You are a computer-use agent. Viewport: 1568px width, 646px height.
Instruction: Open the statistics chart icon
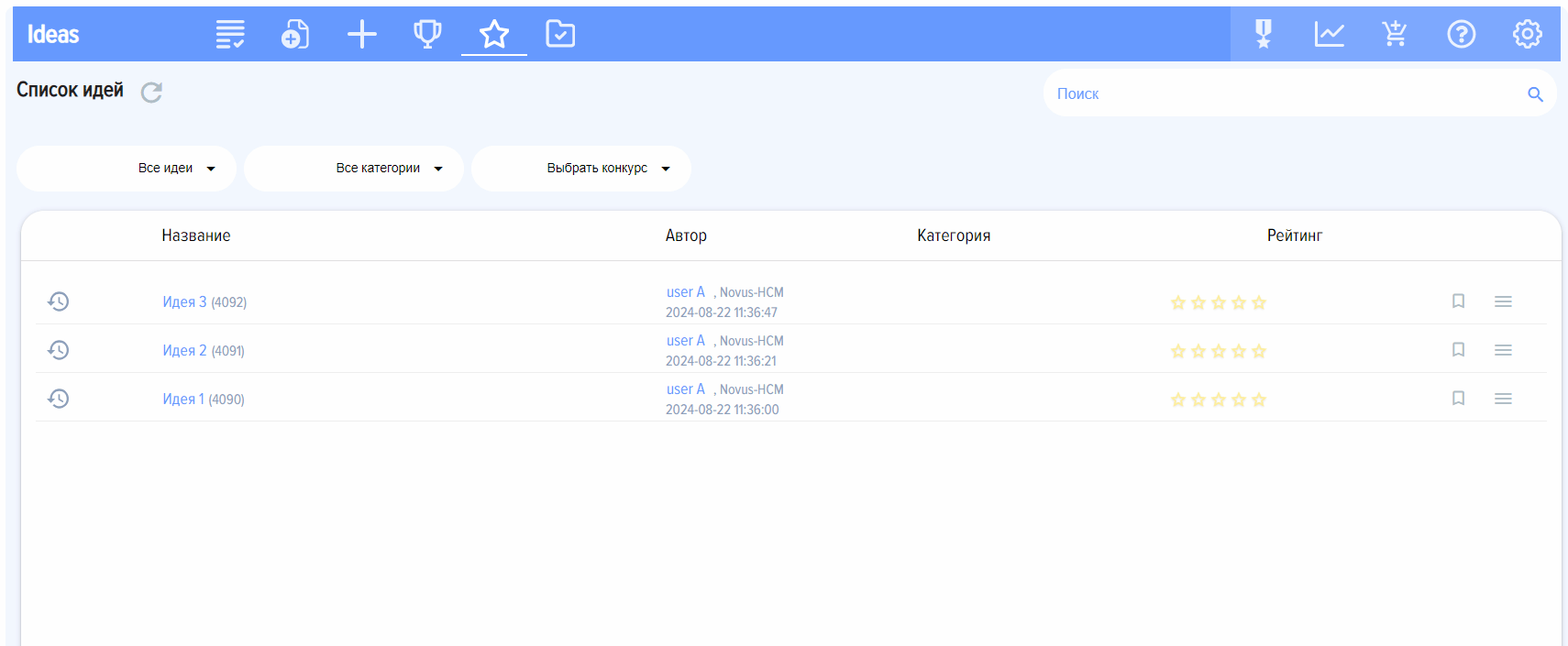coord(1329,35)
